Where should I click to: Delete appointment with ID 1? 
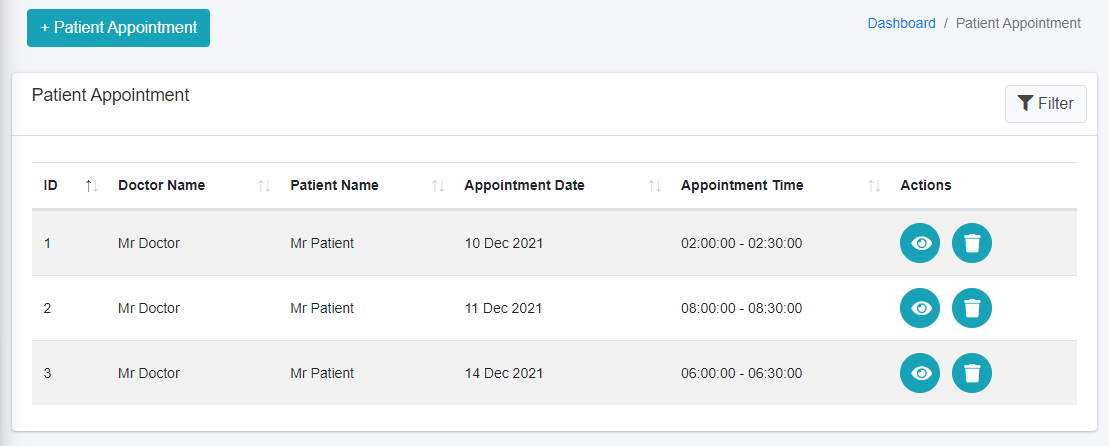click(971, 243)
